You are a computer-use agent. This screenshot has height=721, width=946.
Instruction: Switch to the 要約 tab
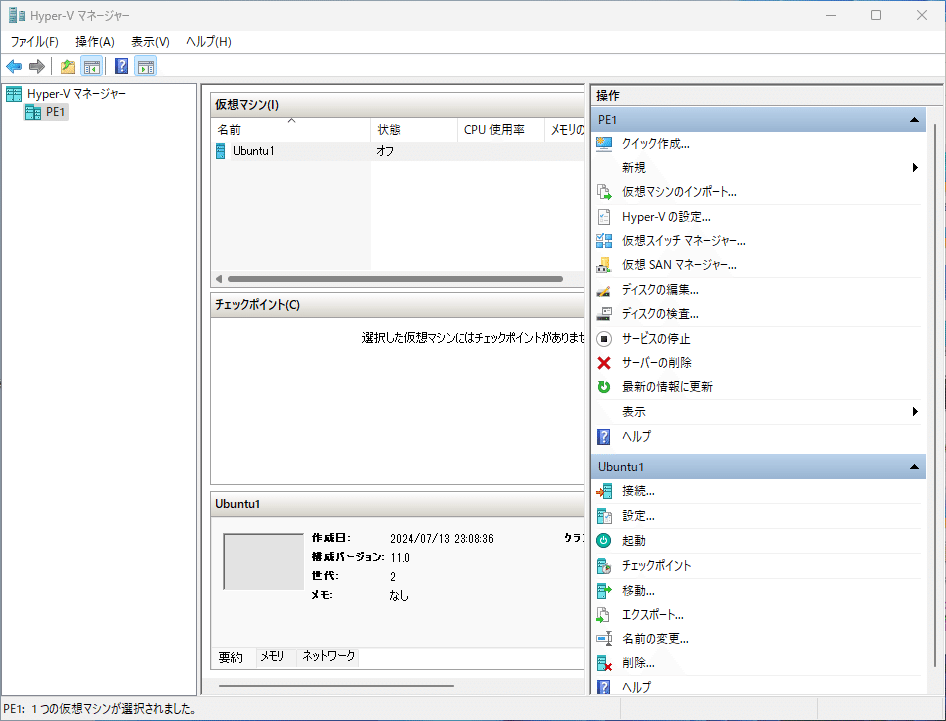pyautogui.click(x=230, y=657)
